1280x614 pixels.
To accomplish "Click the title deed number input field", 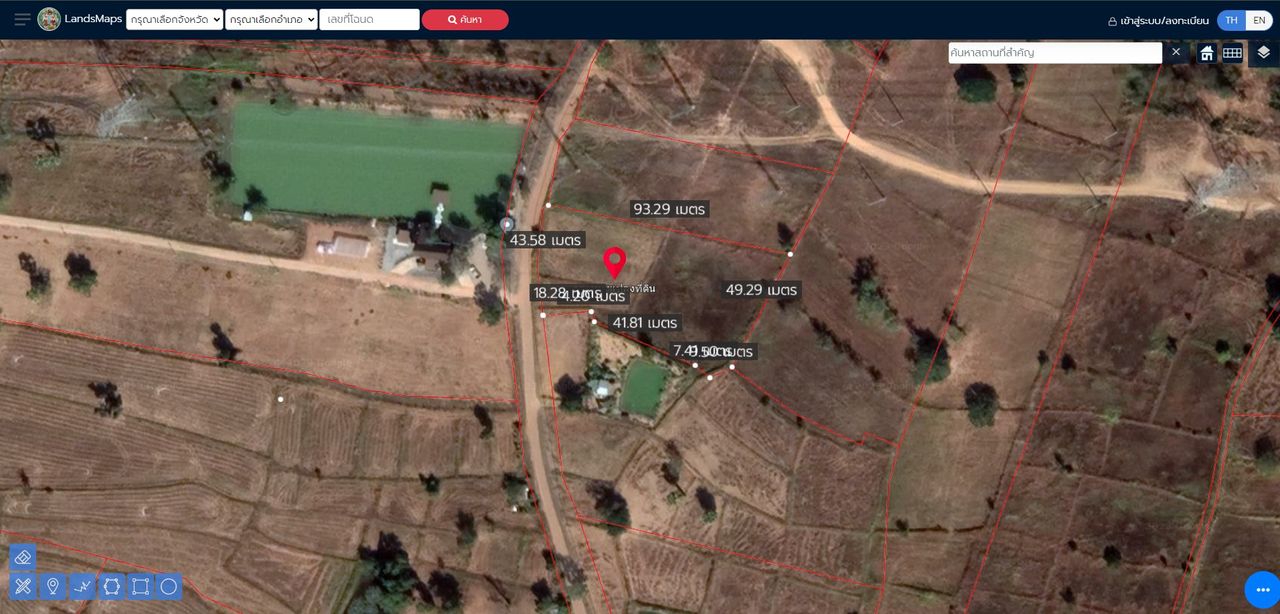I will [369, 20].
